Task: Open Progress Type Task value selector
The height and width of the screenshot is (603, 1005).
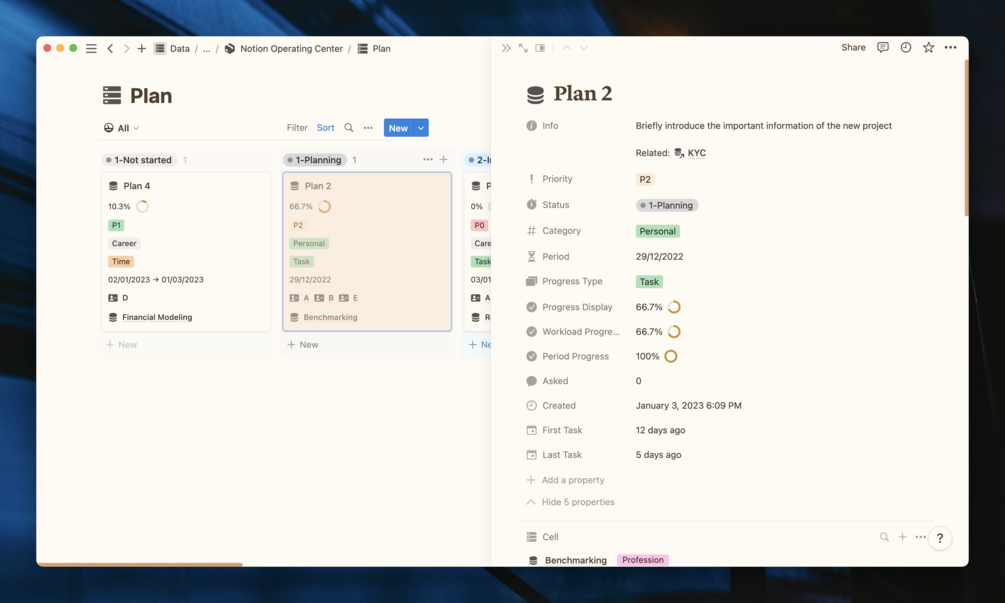Action: pos(649,282)
